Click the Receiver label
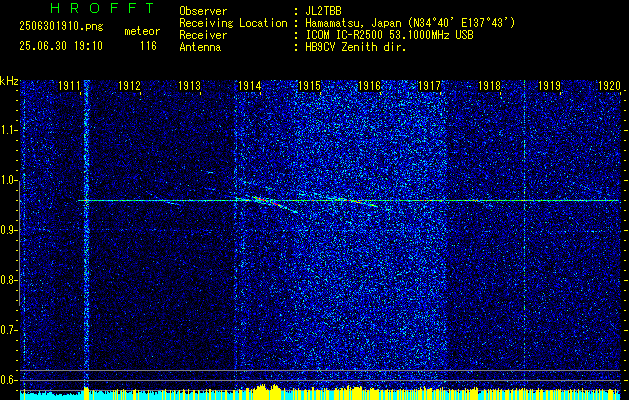 (x=203, y=35)
